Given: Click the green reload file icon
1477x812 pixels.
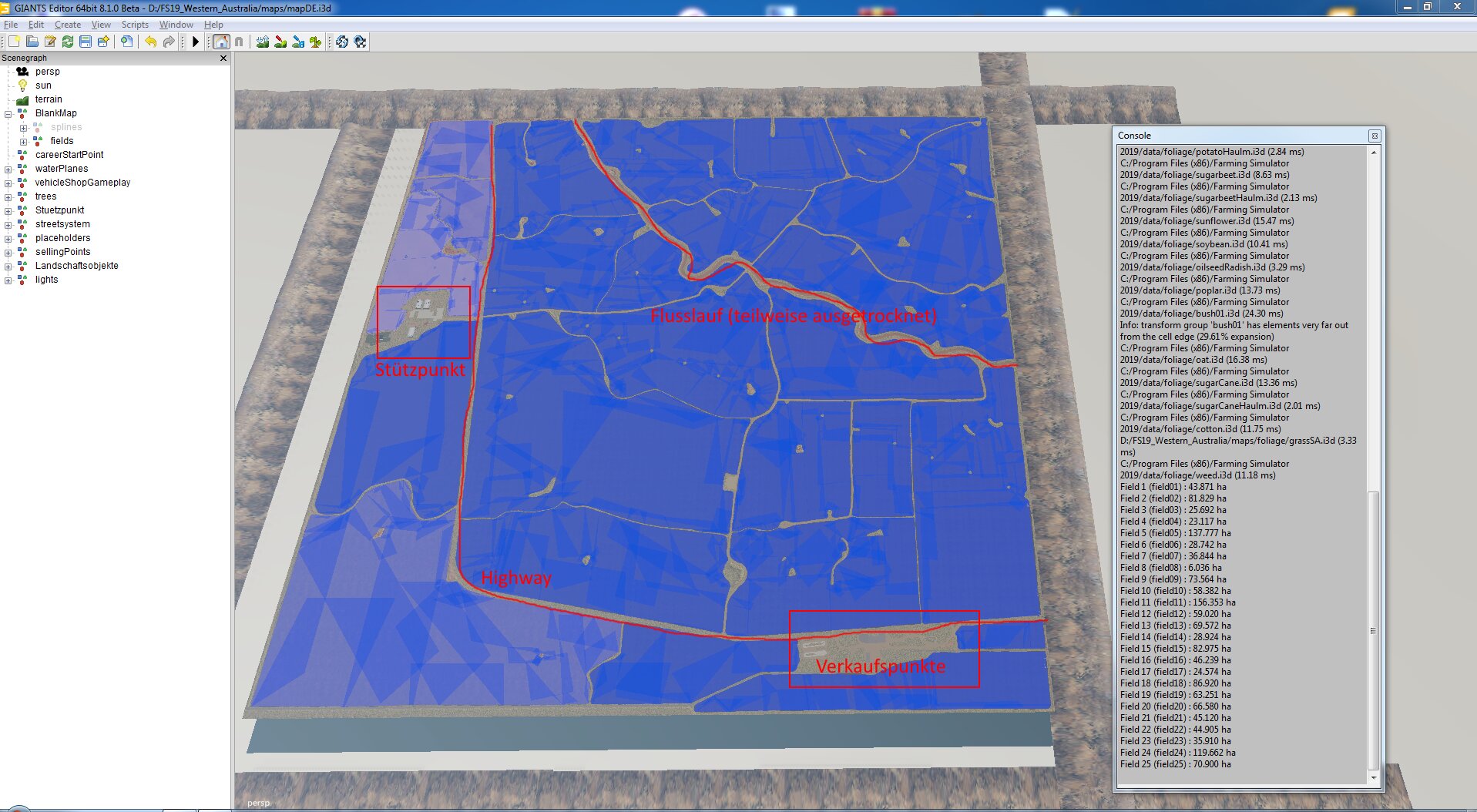Looking at the screenshot, I should (68, 42).
